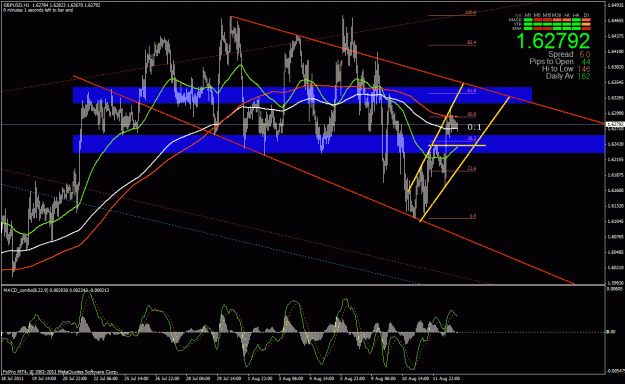Click the EMA indicator cell for M15

[x=547, y=28]
